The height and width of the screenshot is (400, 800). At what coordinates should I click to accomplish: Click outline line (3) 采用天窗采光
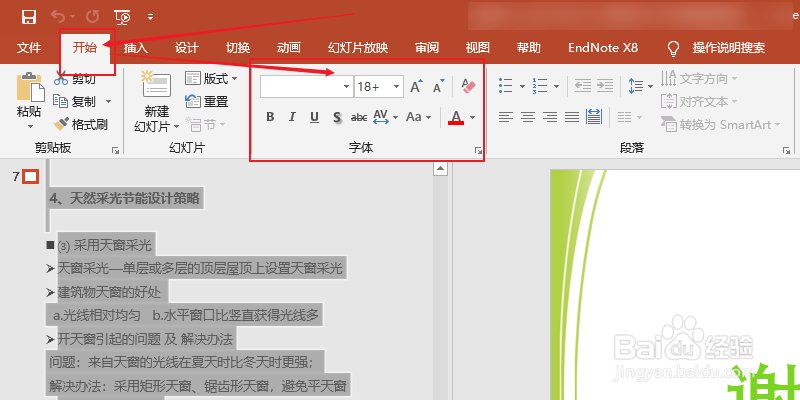click(x=105, y=245)
